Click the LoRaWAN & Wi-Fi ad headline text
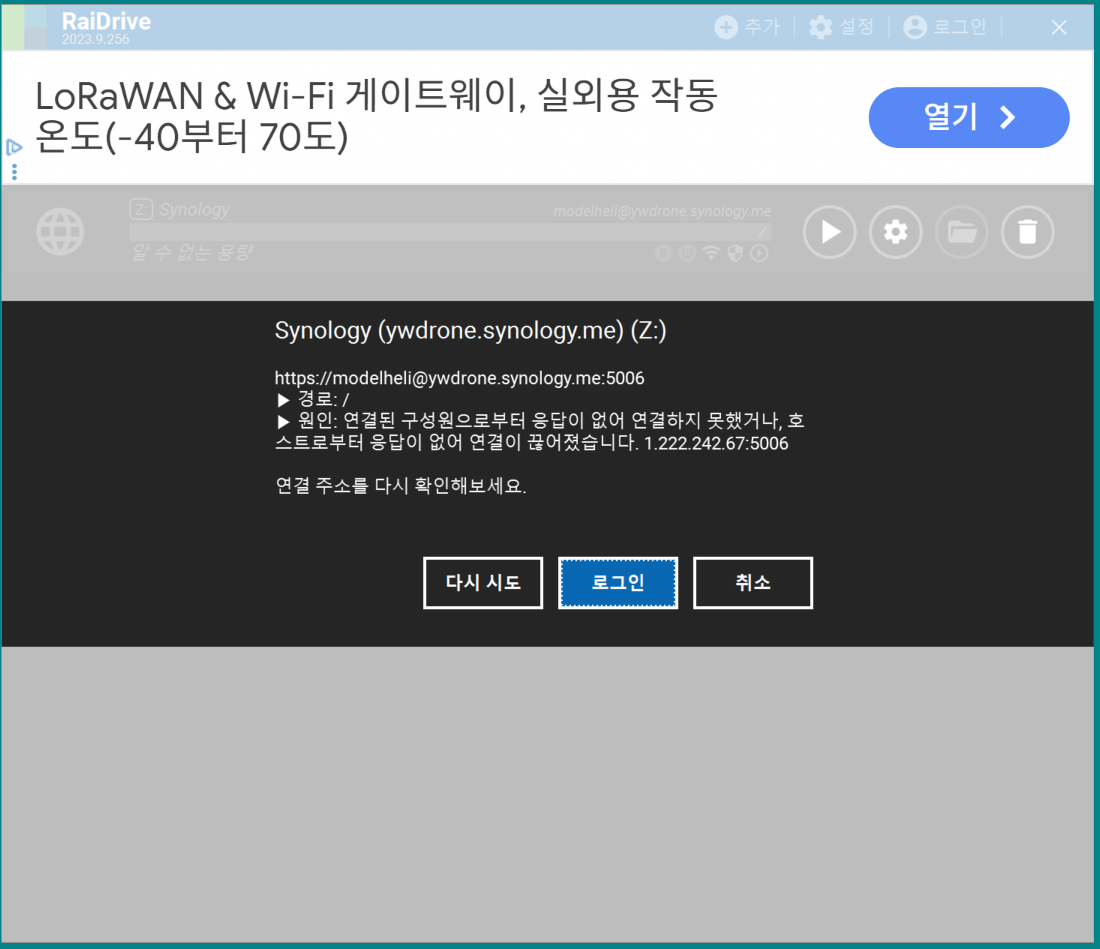 [x=376, y=116]
